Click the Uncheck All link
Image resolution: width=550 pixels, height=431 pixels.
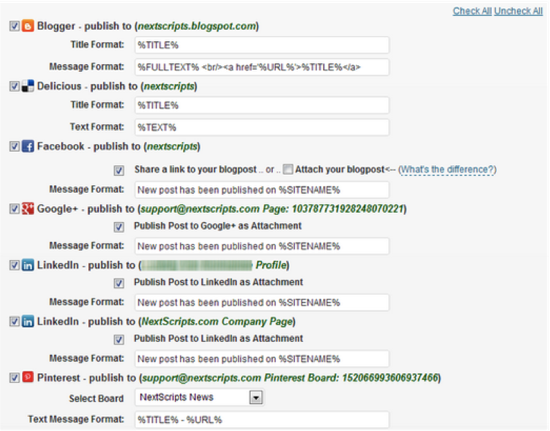point(518,11)
